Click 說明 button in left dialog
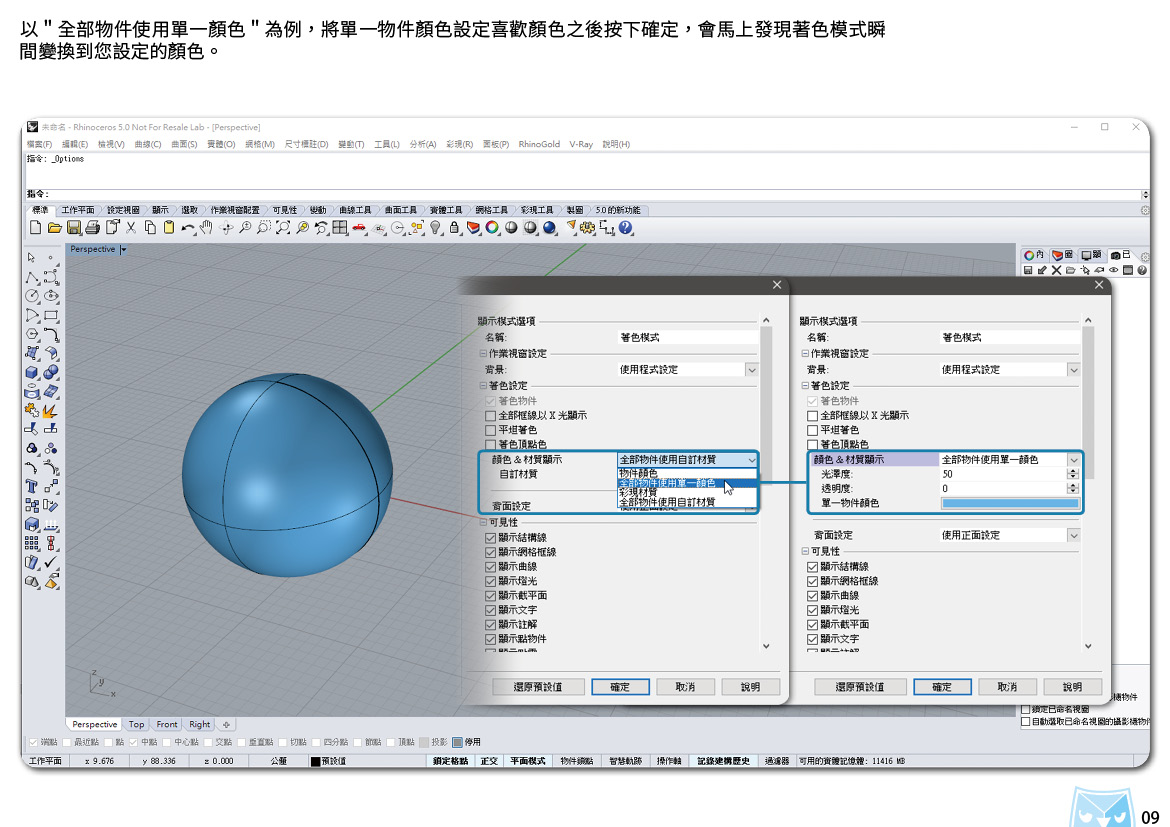1170x827 pixels. point(751,687)
